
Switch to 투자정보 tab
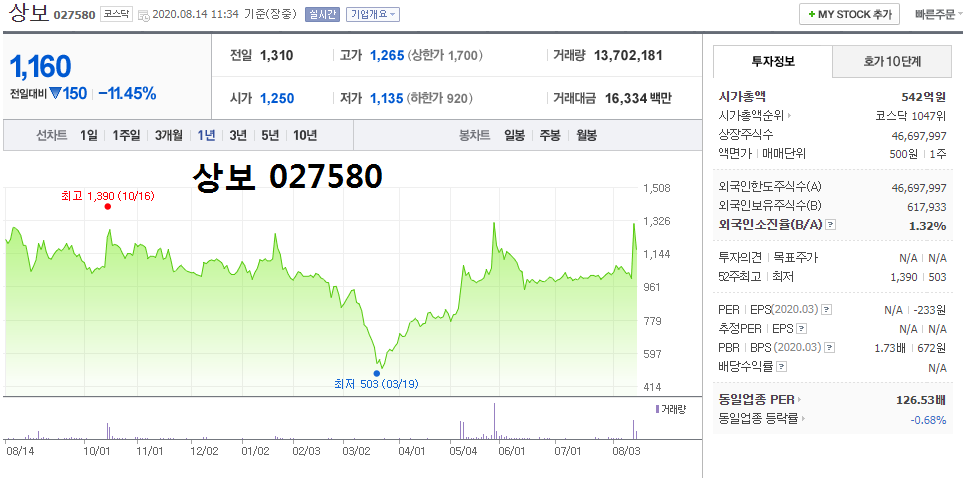point(773,61)
